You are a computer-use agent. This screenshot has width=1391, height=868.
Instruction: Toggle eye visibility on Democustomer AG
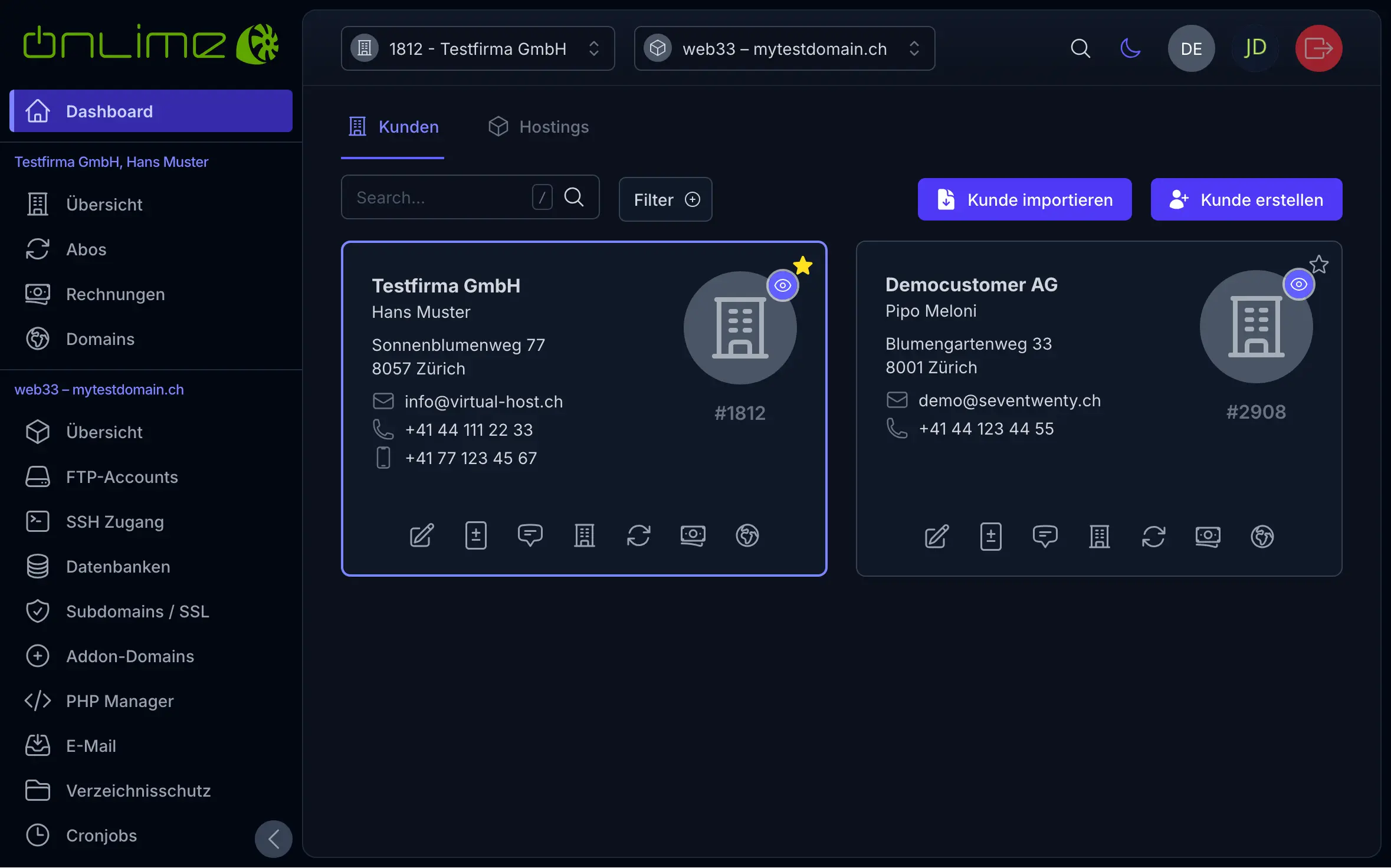[1298, 284]
